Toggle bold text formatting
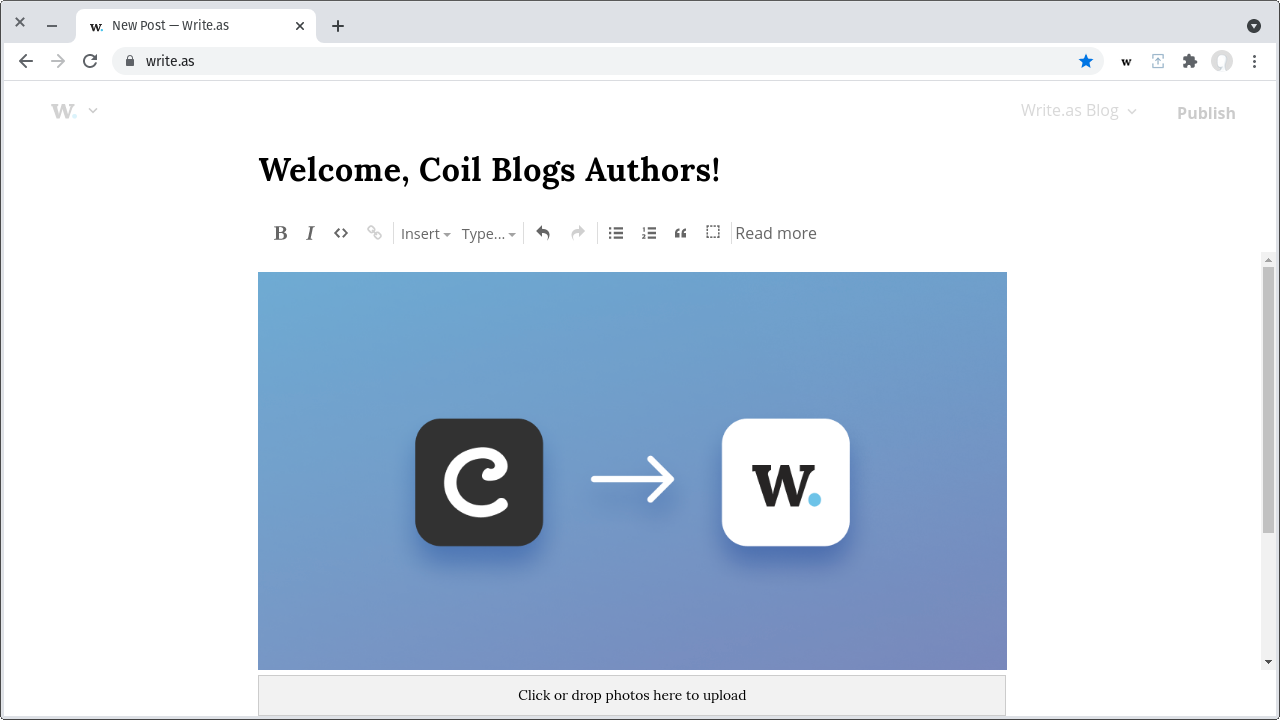The image size is (1280, 720). [x=280, y=232]
